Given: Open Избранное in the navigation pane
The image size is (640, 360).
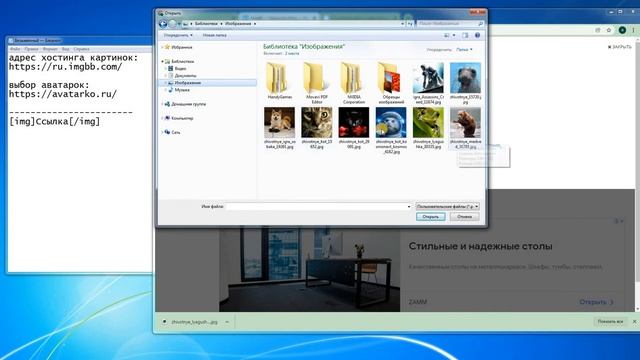Looking at the screenshot, I should (181, 47).
